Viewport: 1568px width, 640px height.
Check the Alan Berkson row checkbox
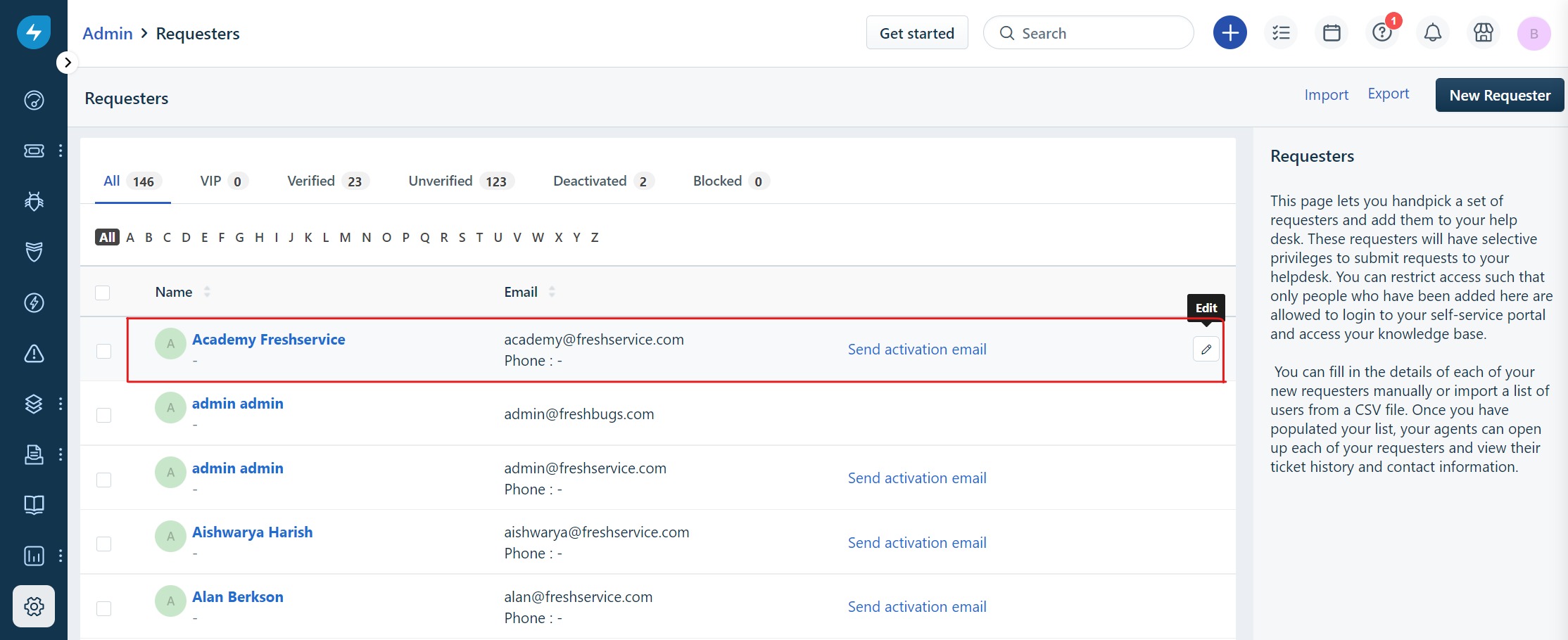point(103,608)
